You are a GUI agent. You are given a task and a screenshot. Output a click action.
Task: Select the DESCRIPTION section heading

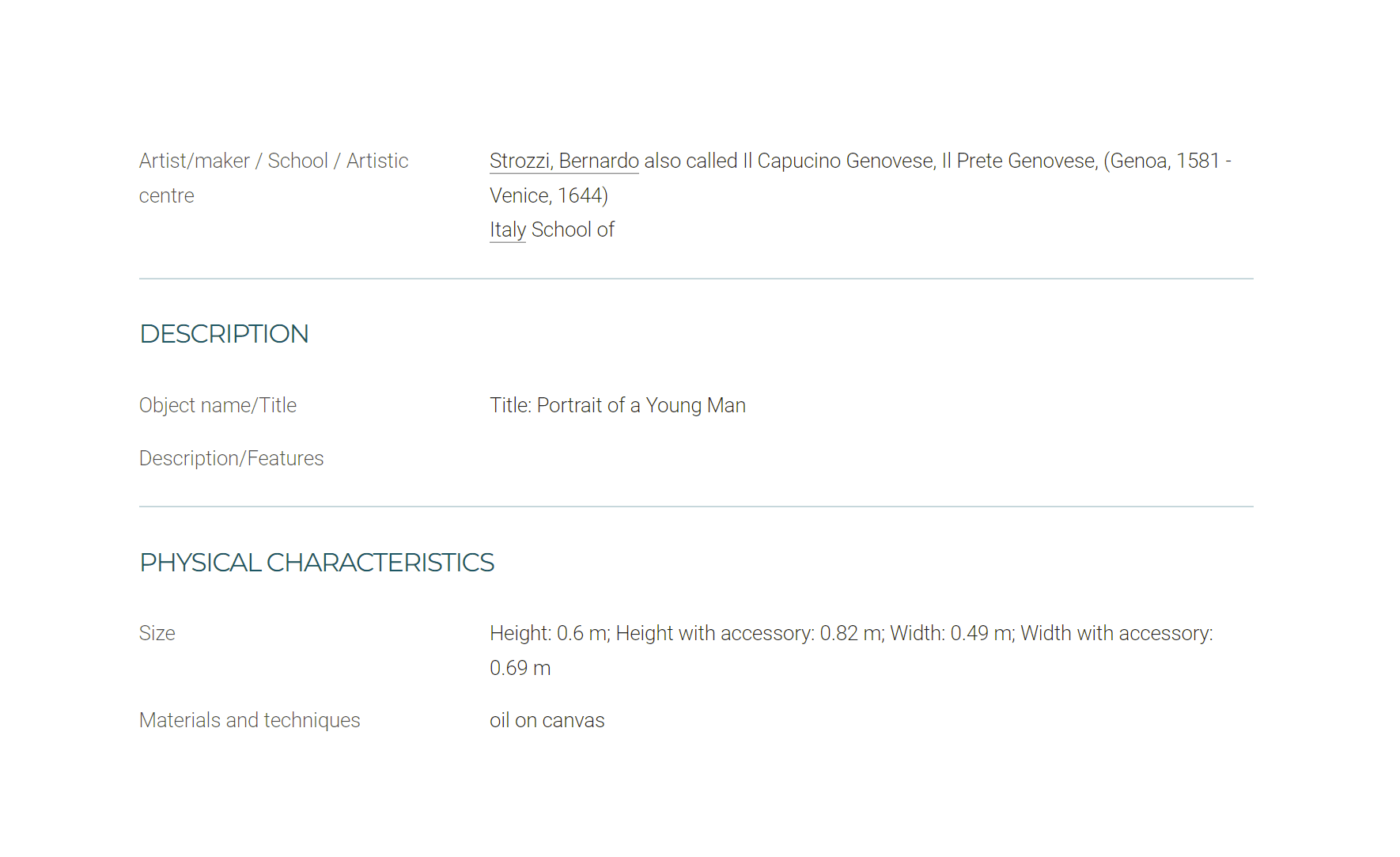pos(224,334)
